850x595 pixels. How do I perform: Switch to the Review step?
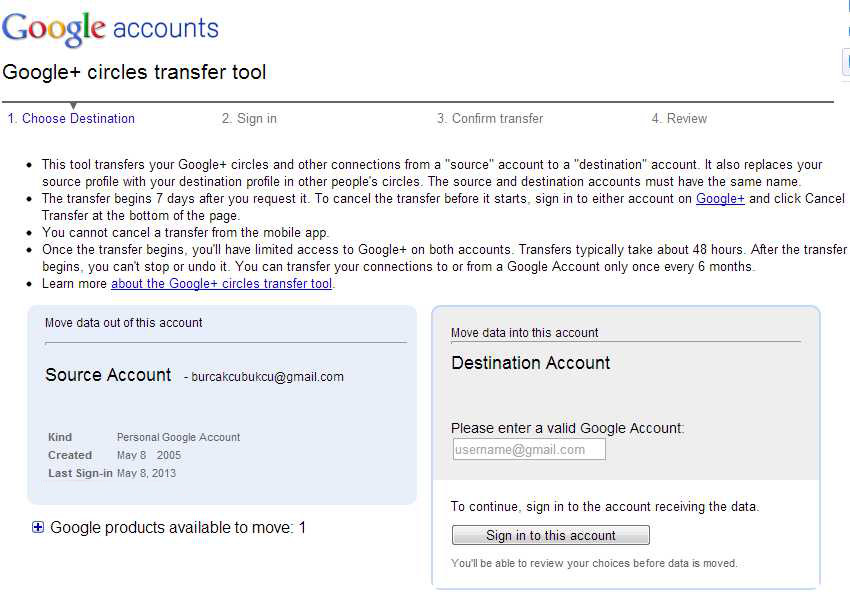coord(679,118)
